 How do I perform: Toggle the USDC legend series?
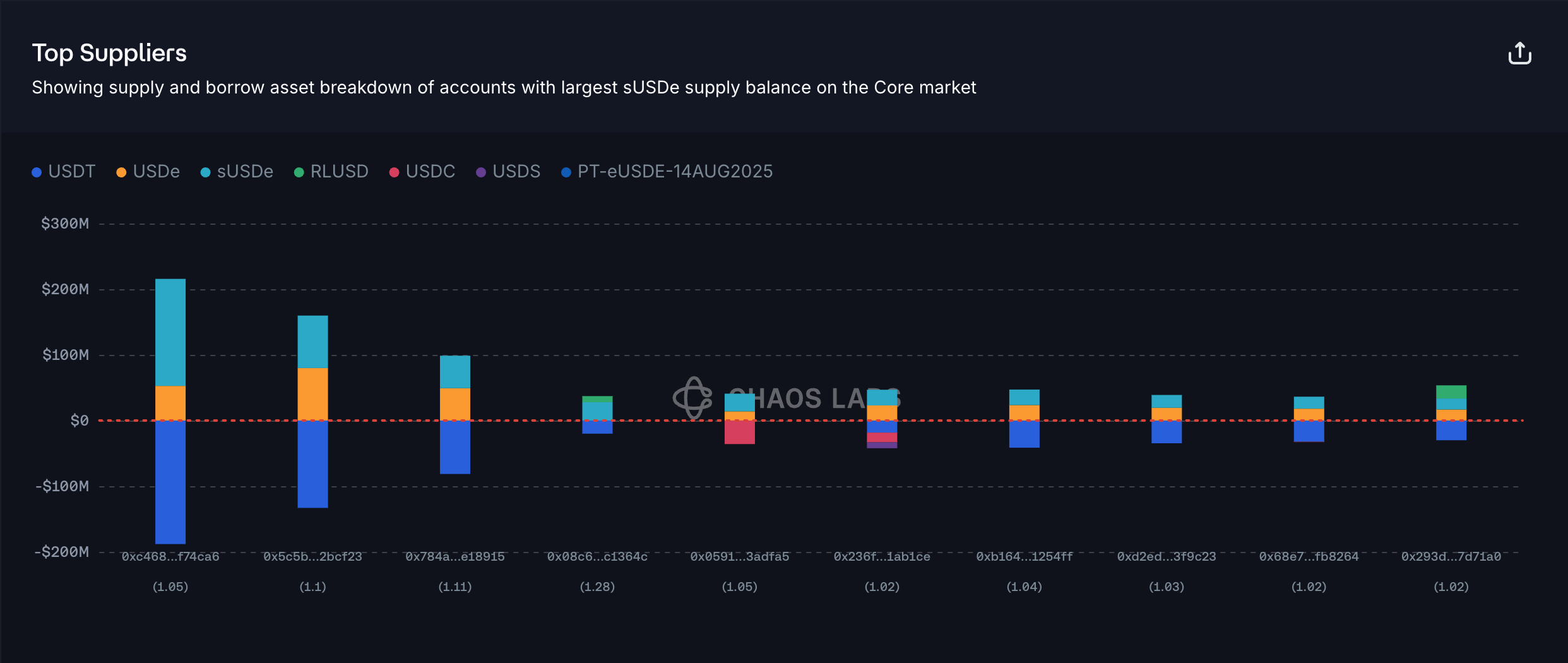422,172
